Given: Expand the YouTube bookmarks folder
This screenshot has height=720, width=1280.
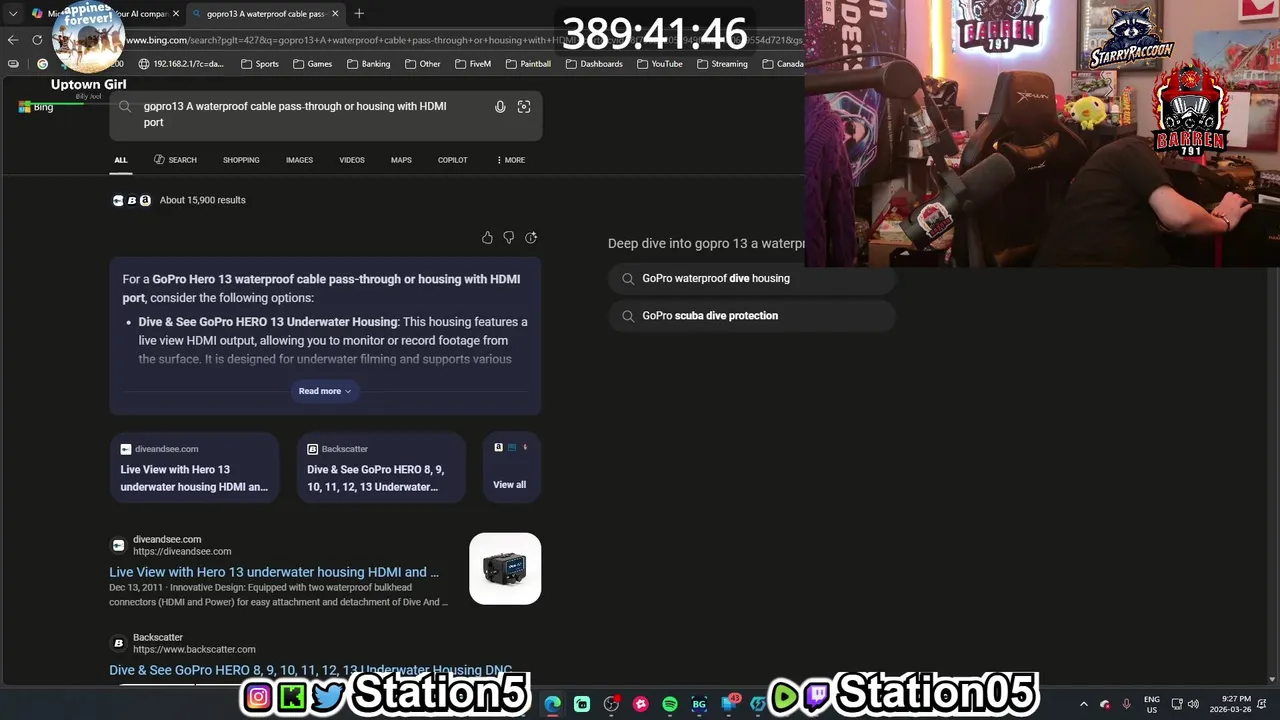Looking at the screenshot, I should pos(659,64).
